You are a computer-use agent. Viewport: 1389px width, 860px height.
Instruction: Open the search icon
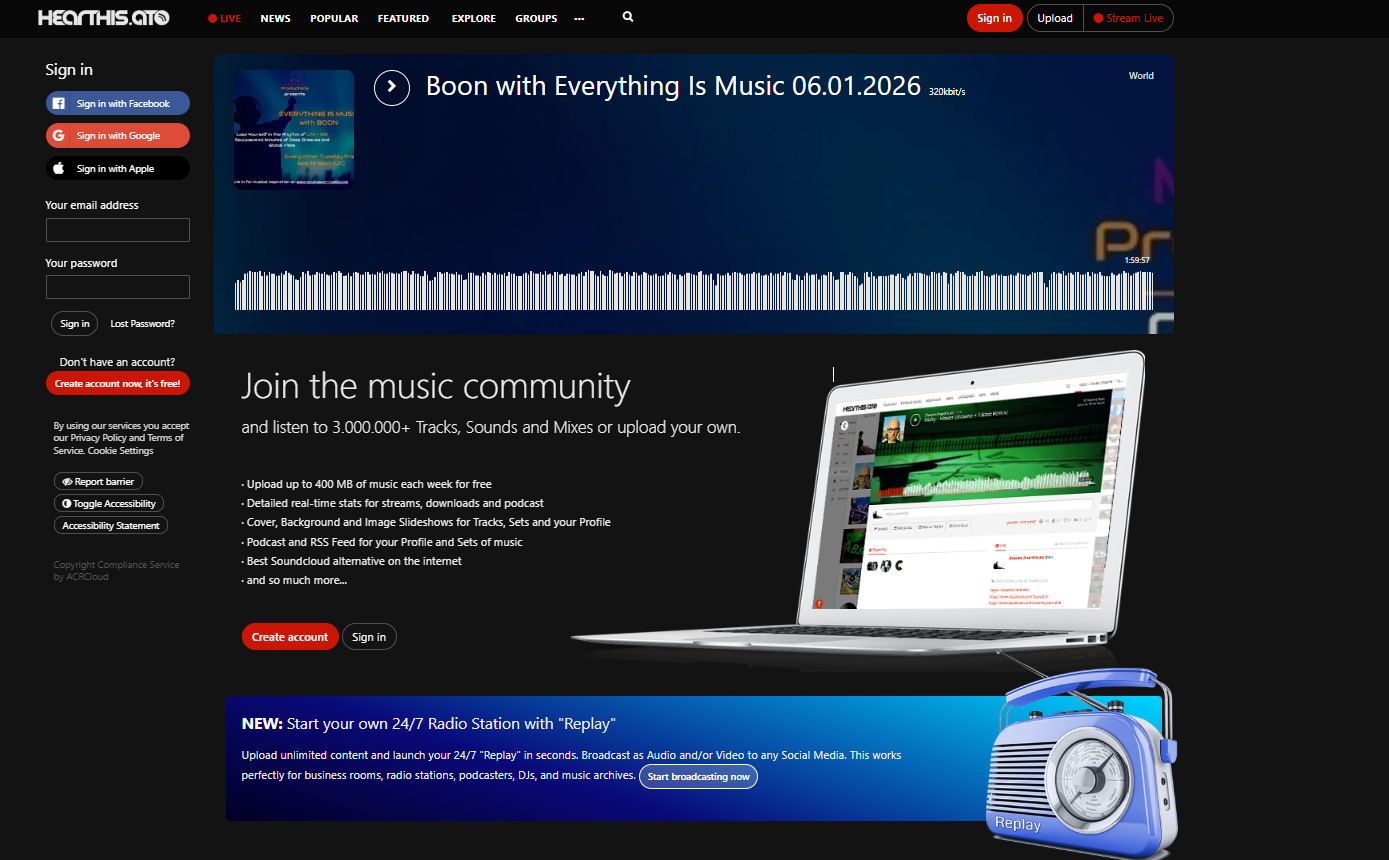627,18
